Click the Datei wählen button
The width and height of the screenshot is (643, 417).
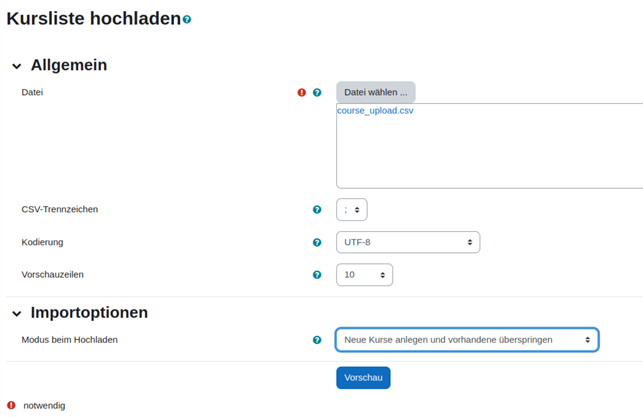tap(375, 93)
